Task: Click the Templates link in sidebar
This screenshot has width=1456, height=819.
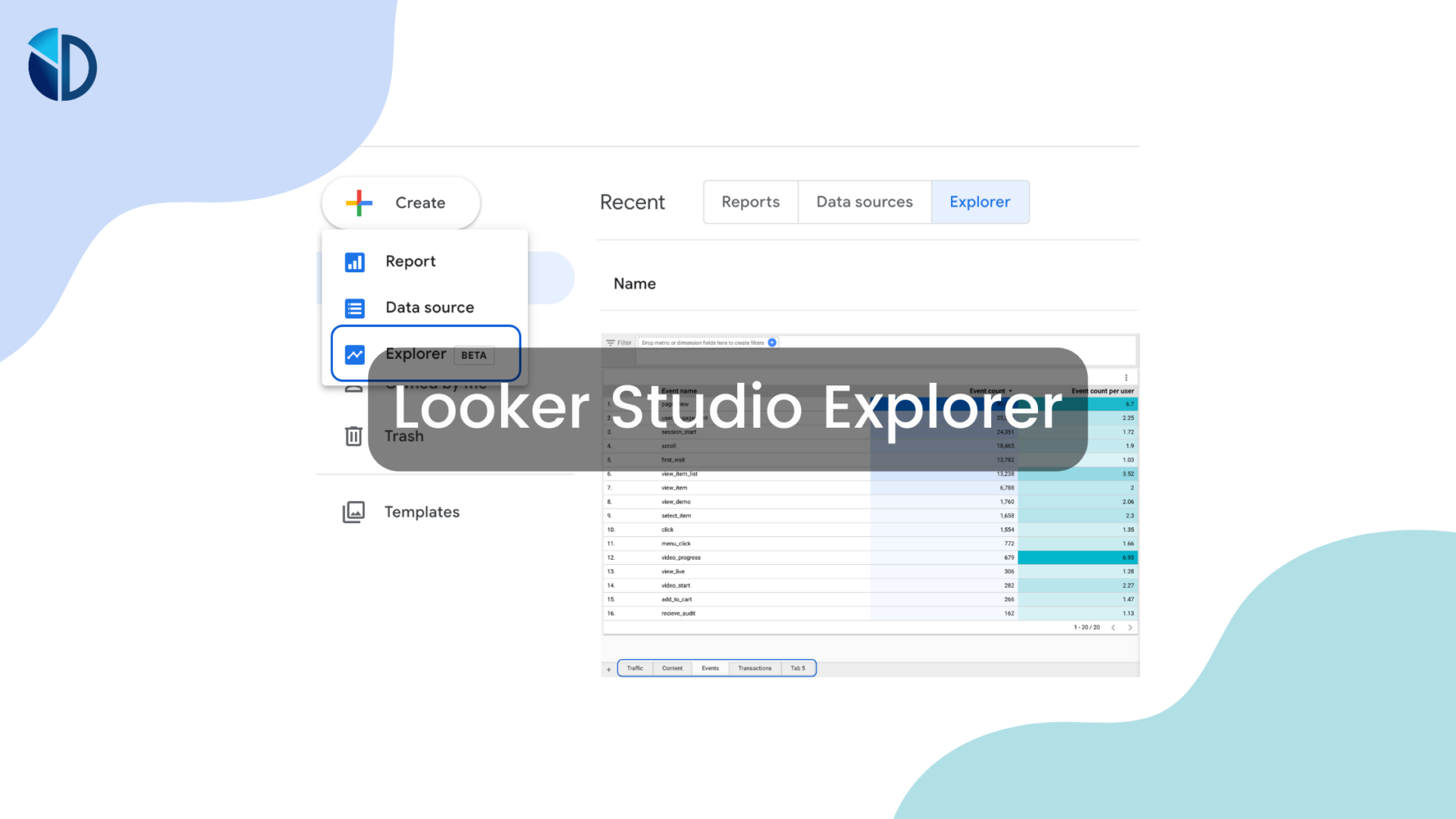Action: (x=421, y=511)
